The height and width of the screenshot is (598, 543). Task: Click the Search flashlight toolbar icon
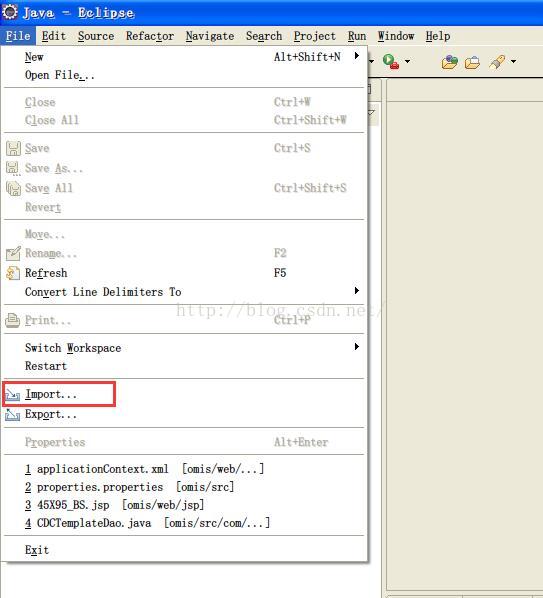coord(497,62)
